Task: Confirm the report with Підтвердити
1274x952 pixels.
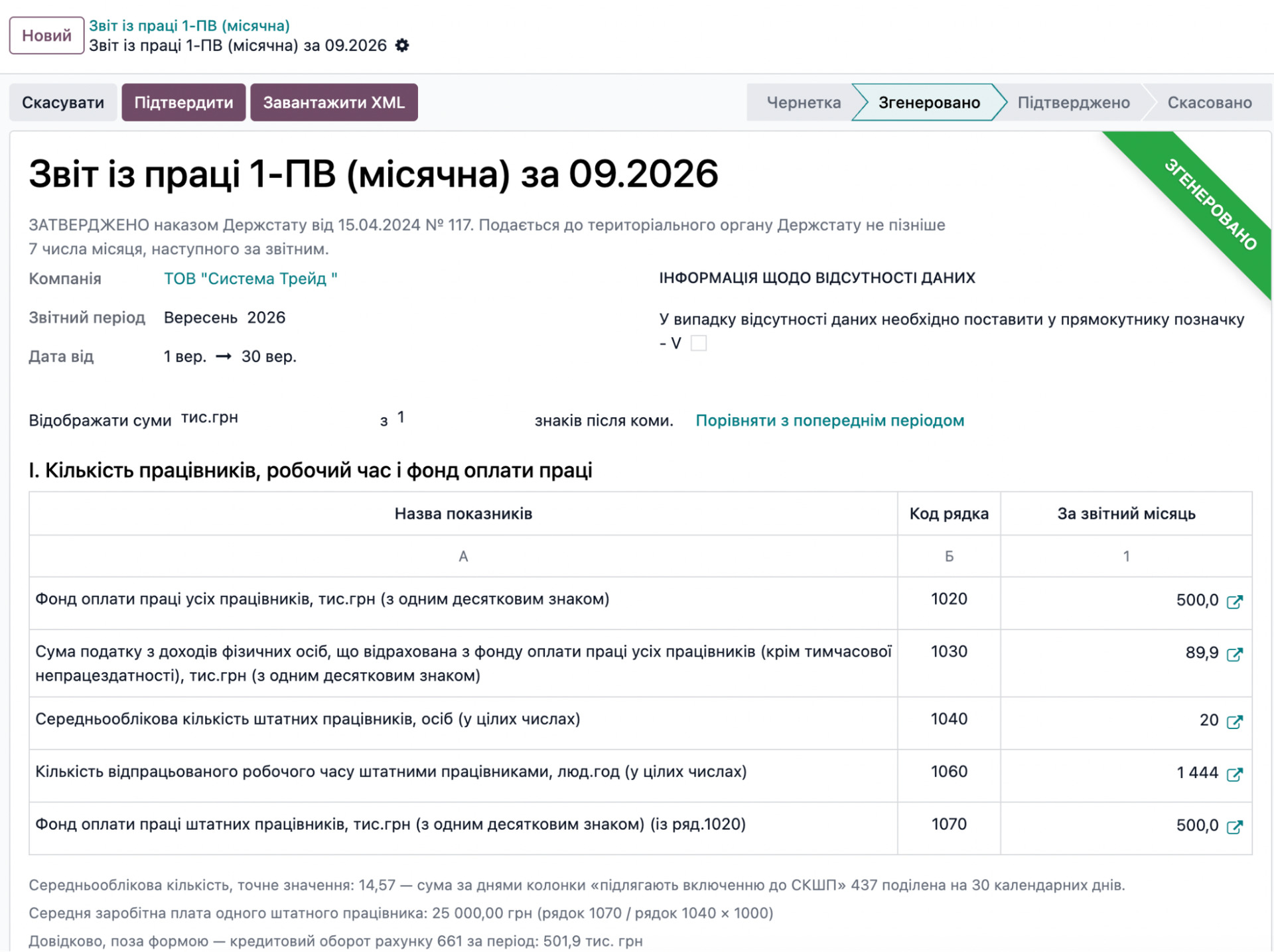Action: (184, 102)
